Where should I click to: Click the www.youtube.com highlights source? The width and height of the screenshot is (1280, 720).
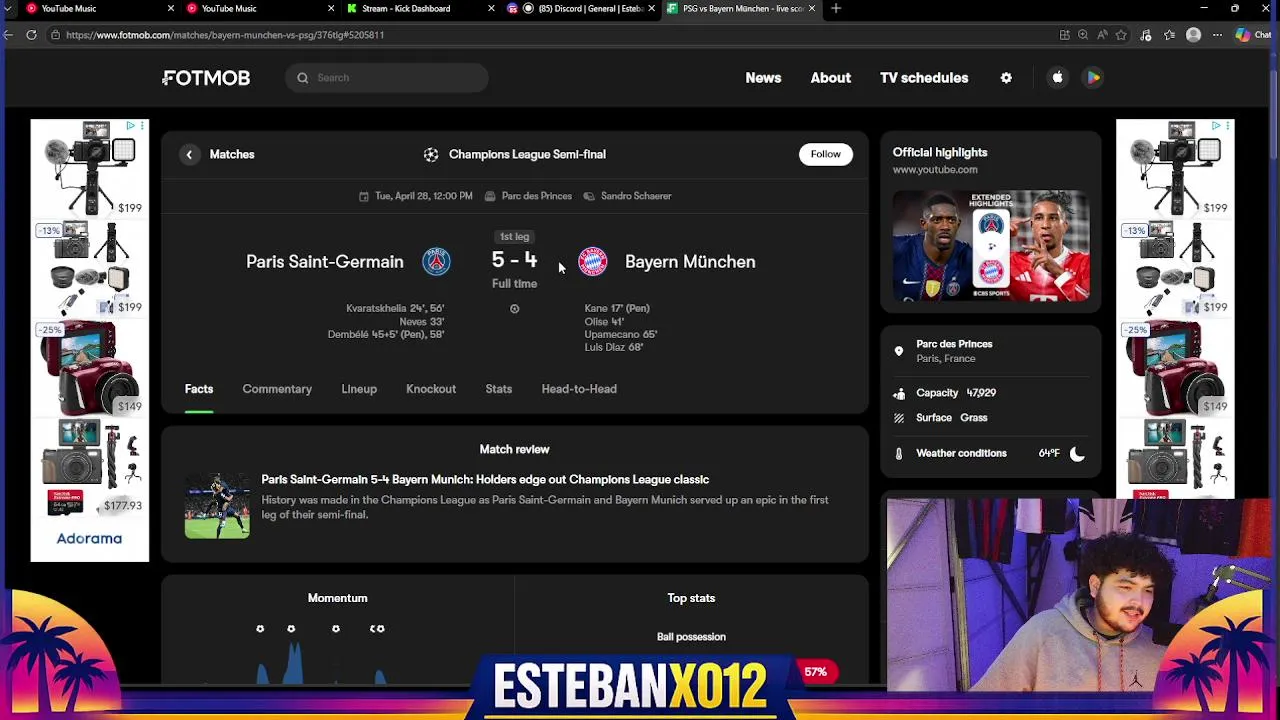tap(935, 170)
